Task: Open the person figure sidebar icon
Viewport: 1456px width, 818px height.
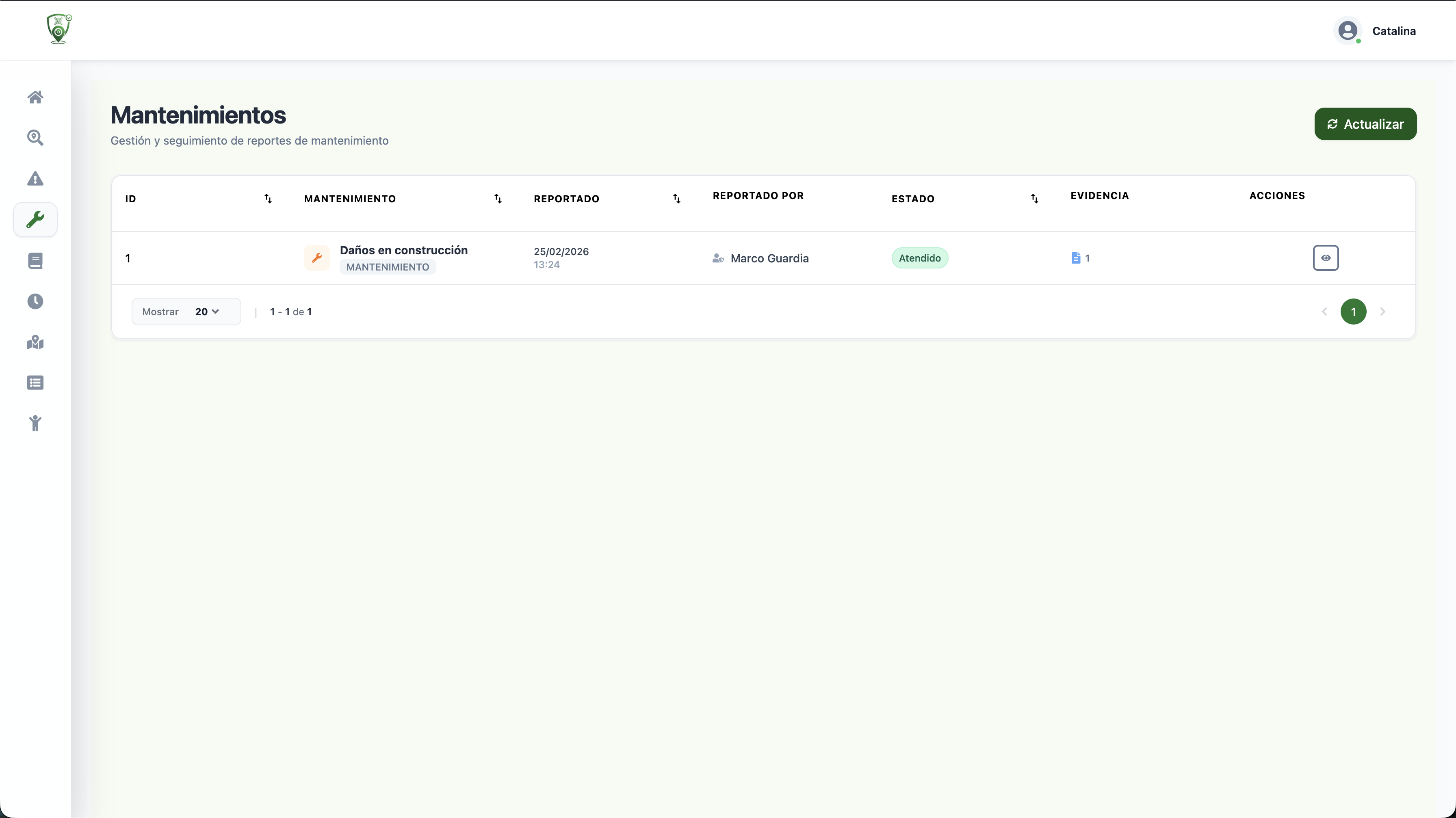Action: pos(35,423)
